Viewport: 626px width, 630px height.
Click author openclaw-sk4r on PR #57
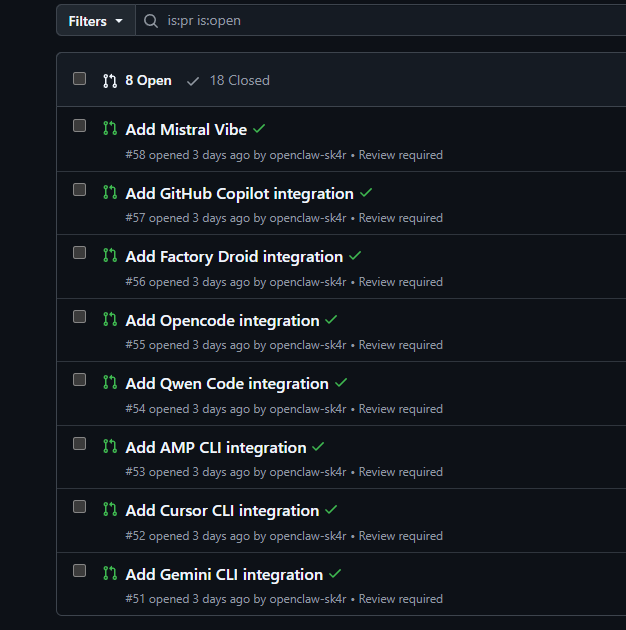tap(308, 218)
